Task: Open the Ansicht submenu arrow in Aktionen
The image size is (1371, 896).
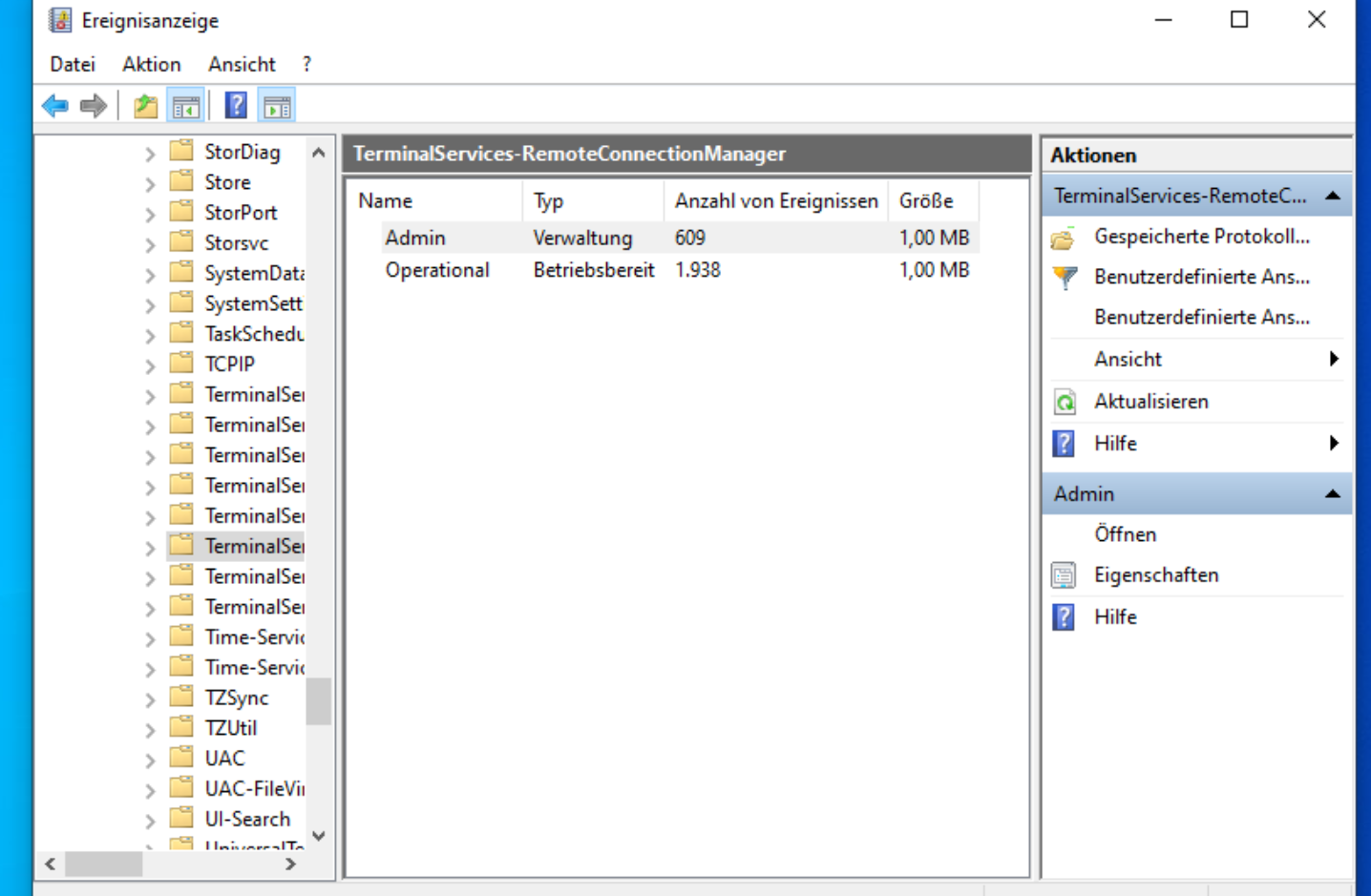Action: 1334,359
